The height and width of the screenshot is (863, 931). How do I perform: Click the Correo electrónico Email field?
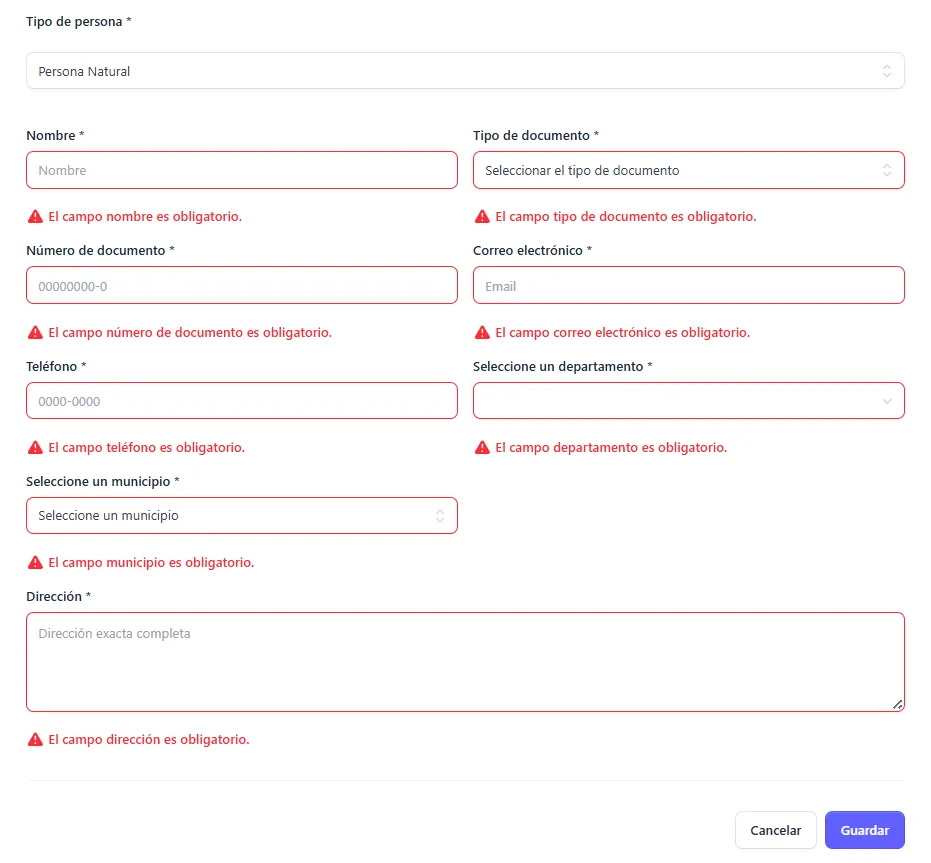[x=688, y=286]
